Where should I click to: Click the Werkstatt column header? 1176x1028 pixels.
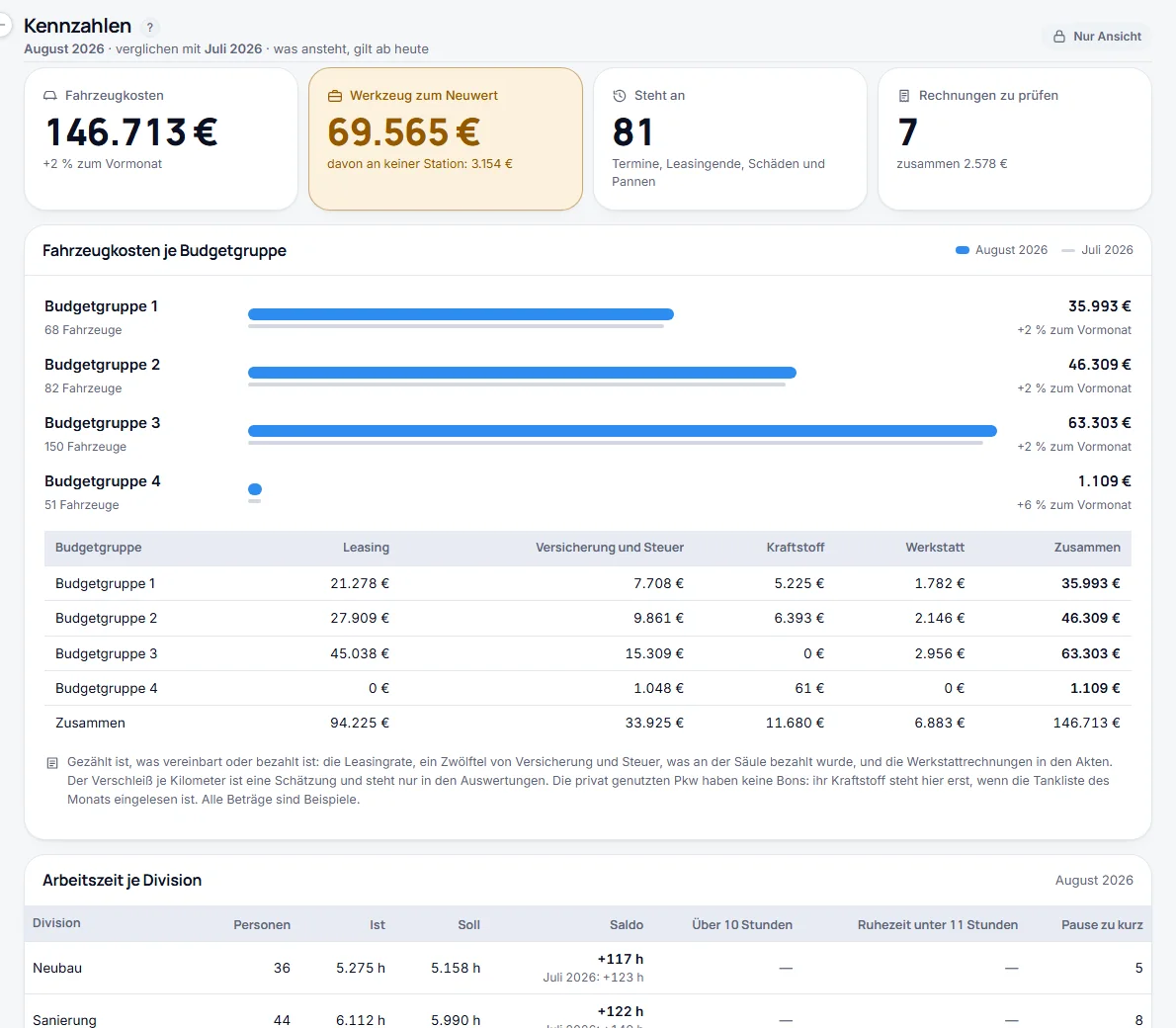935,547
